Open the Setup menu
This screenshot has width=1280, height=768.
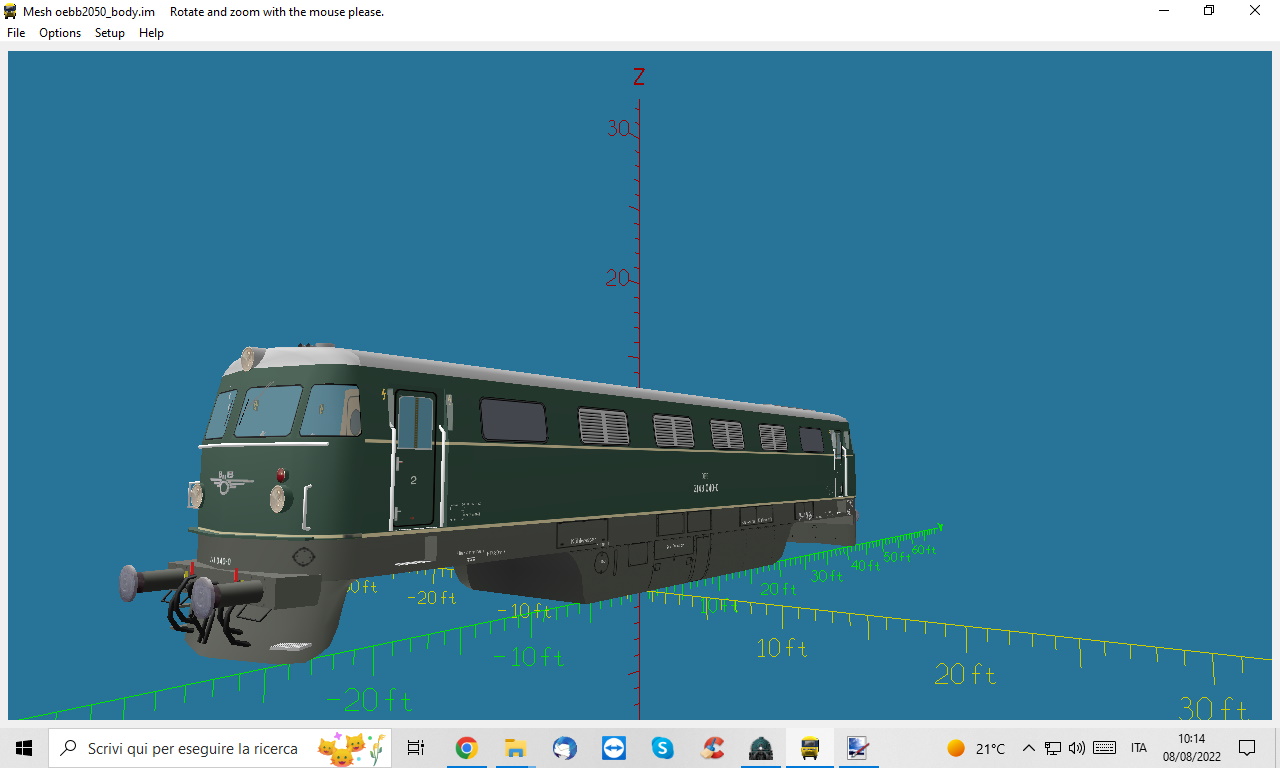point(110,33)
